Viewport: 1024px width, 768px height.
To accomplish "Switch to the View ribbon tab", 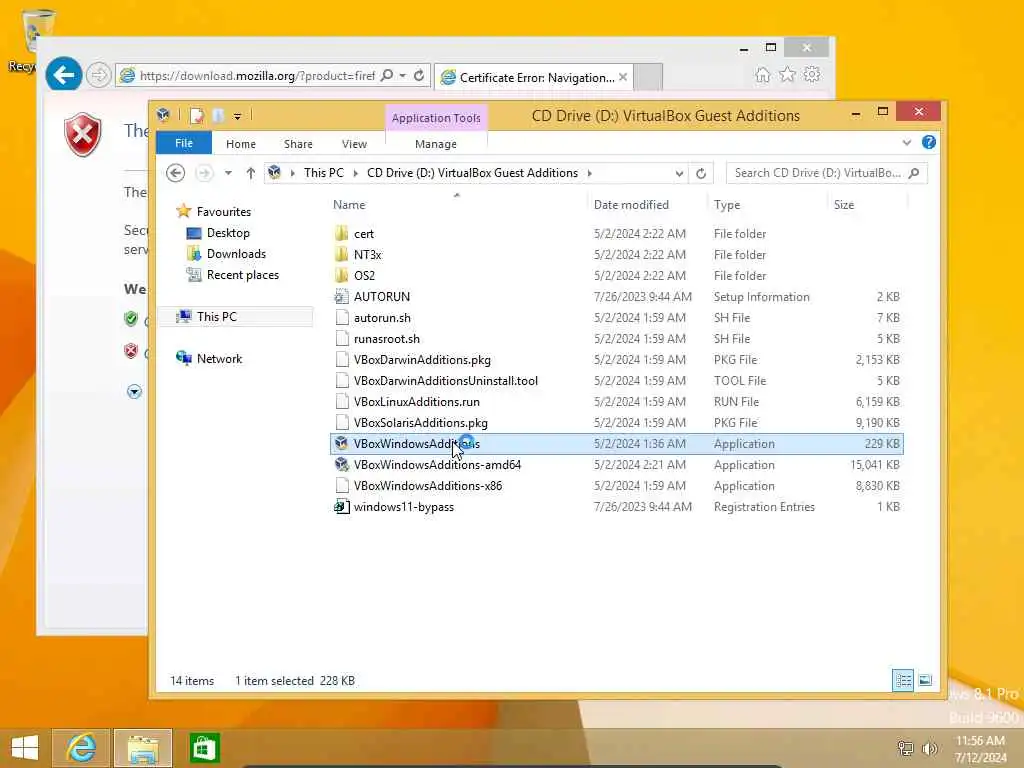I will point(354,144).
